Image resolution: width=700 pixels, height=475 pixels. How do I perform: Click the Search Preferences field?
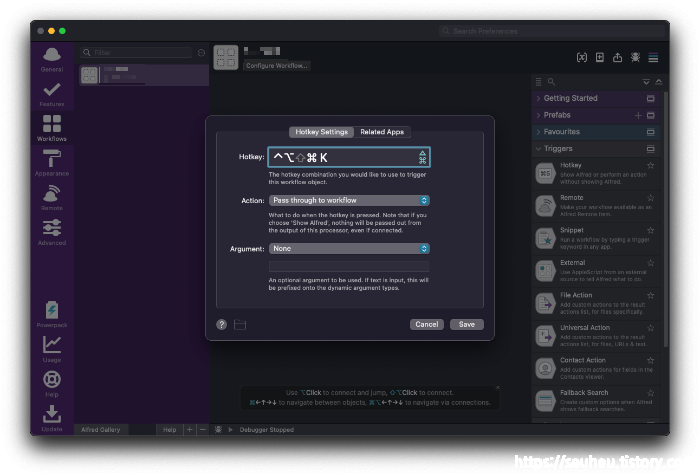tap(552, 31)
